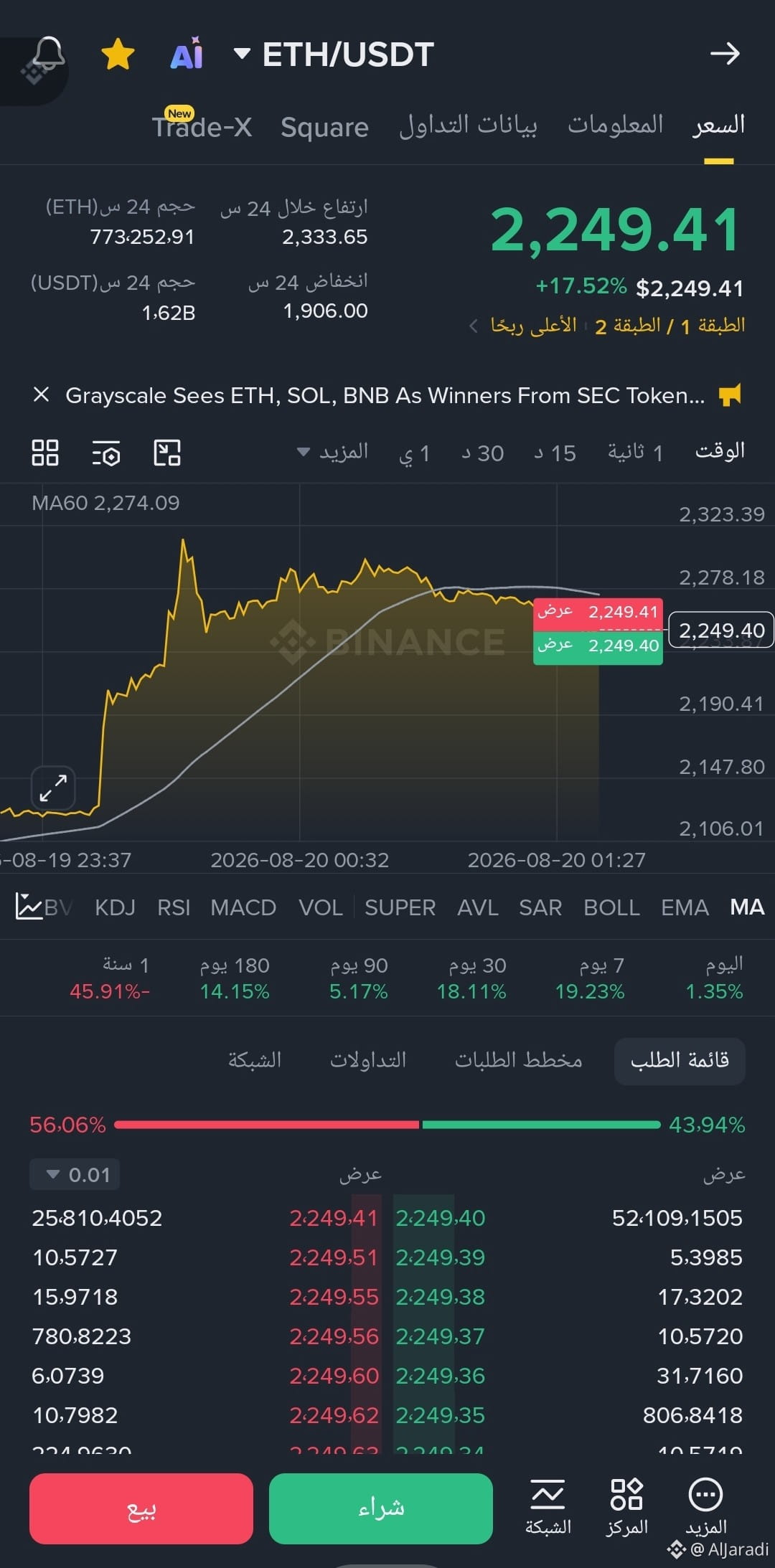Tap the red-green bid/ask ratio bar
Image resolution: width=775 pixels, height=1568 pixels.
coord(387,1124)
